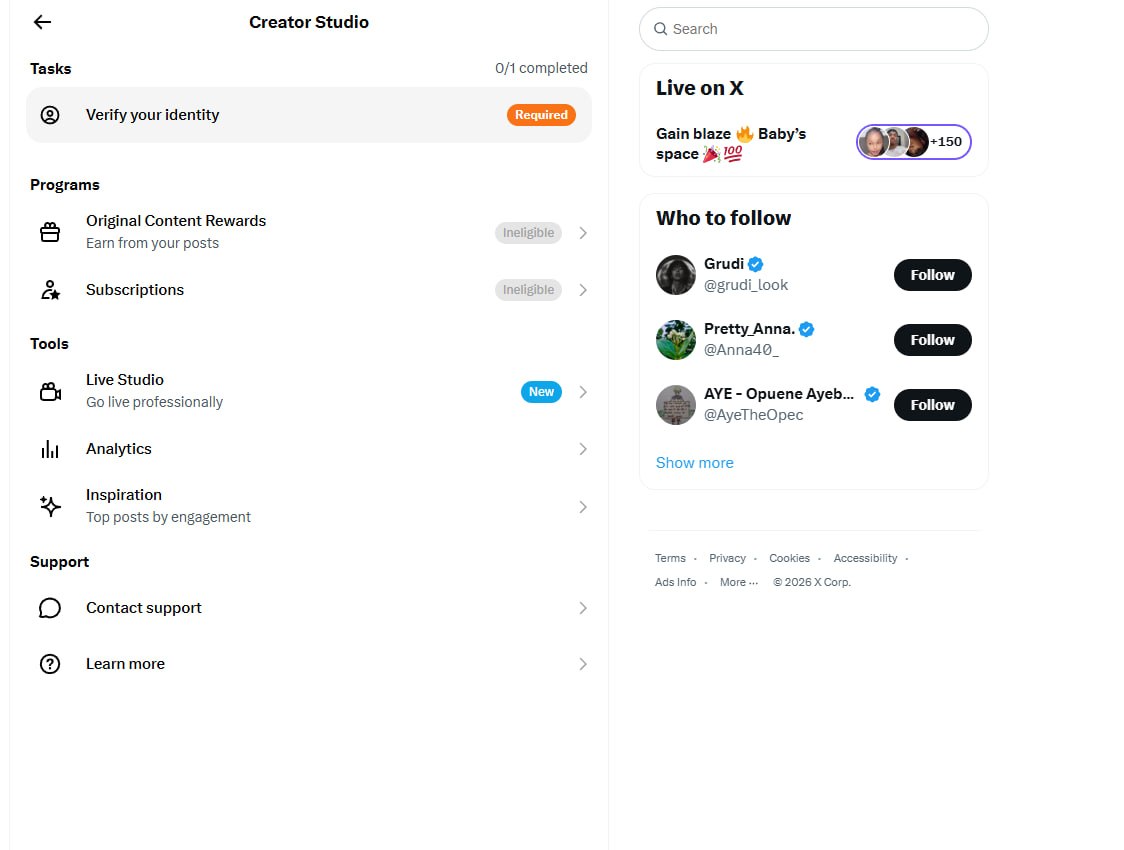
Task: Click the Verify your identity person icon
Action: coord(49,115)
